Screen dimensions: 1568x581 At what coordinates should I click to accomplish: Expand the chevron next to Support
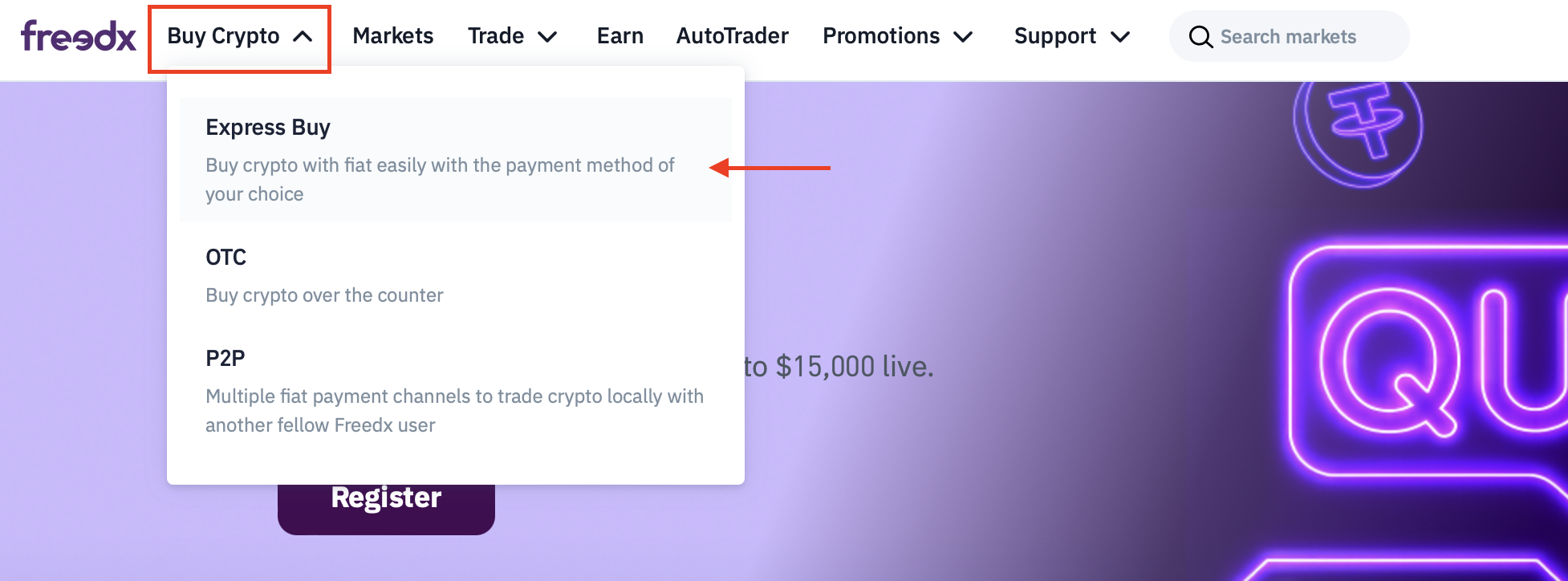pos(1120,37)
